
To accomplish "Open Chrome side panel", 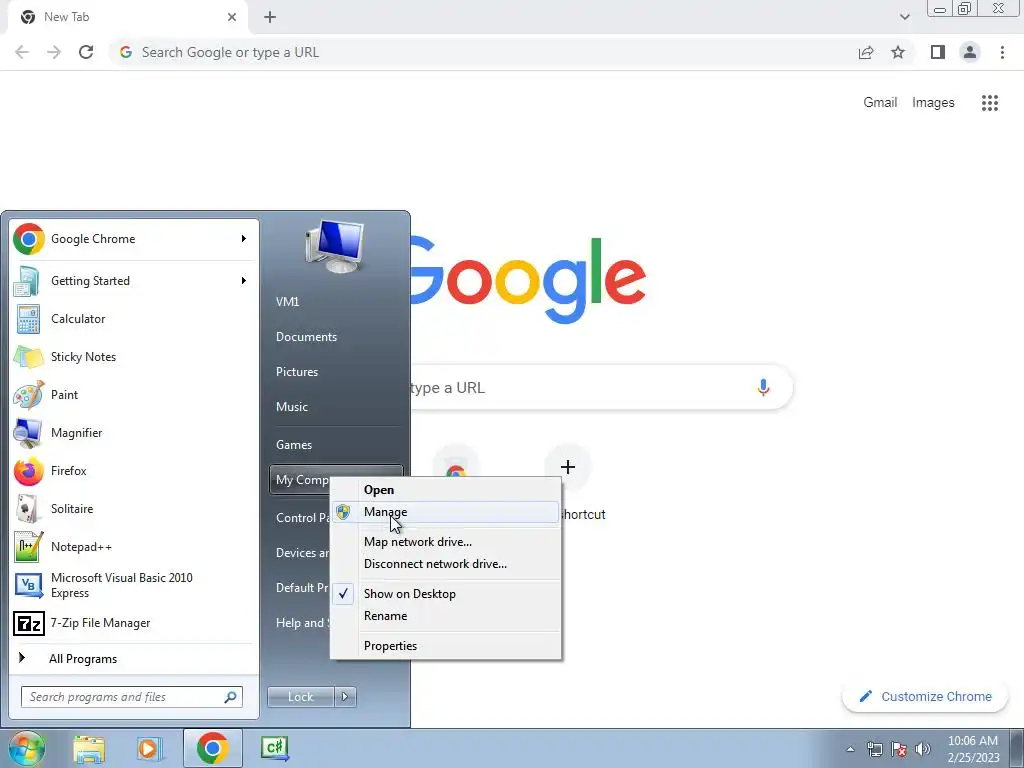I will [938, 52].
